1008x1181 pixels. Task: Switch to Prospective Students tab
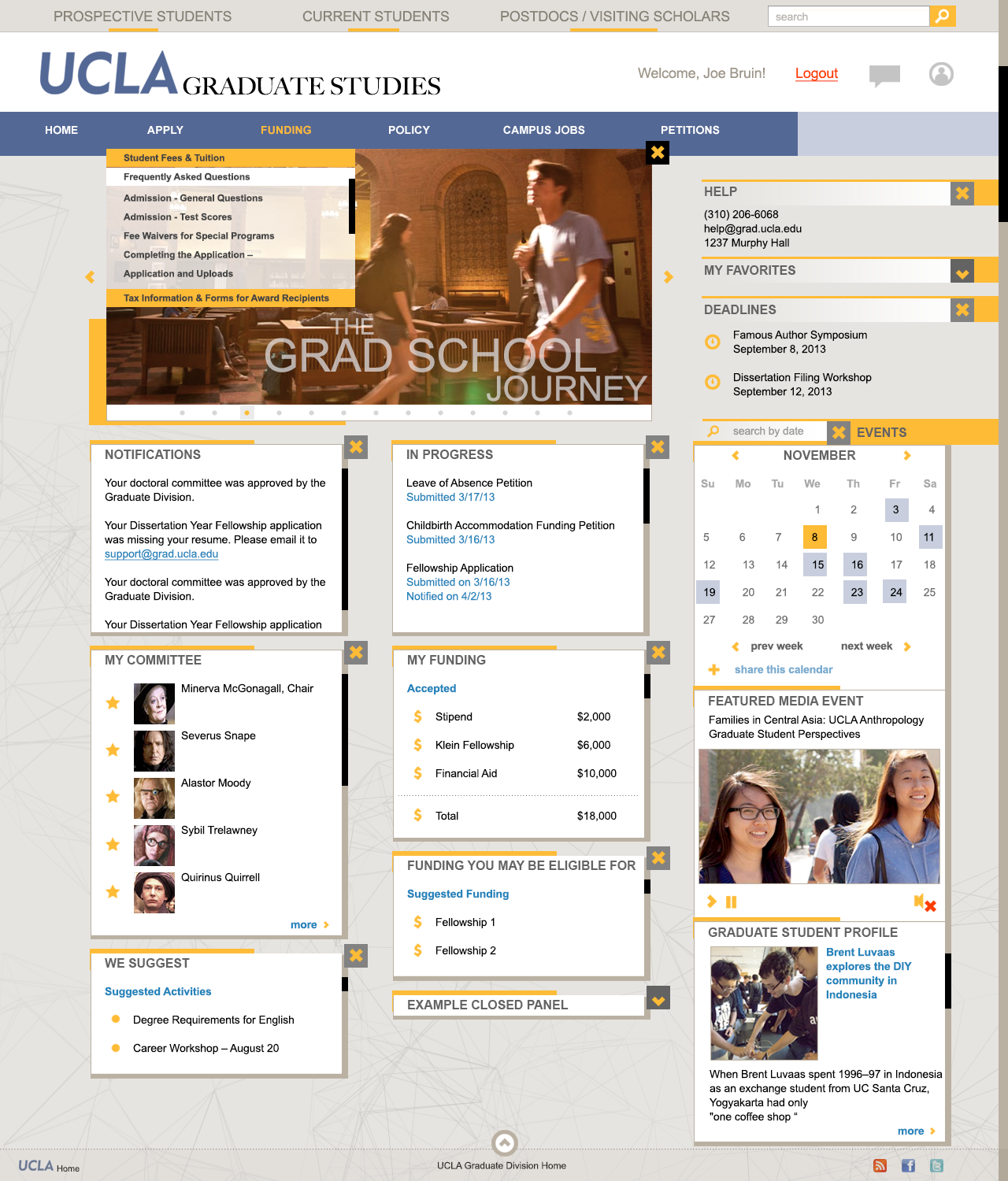coord(143,17)
